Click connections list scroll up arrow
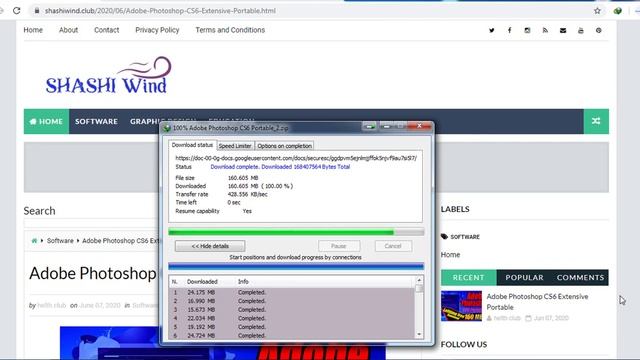 coord(419,280)
